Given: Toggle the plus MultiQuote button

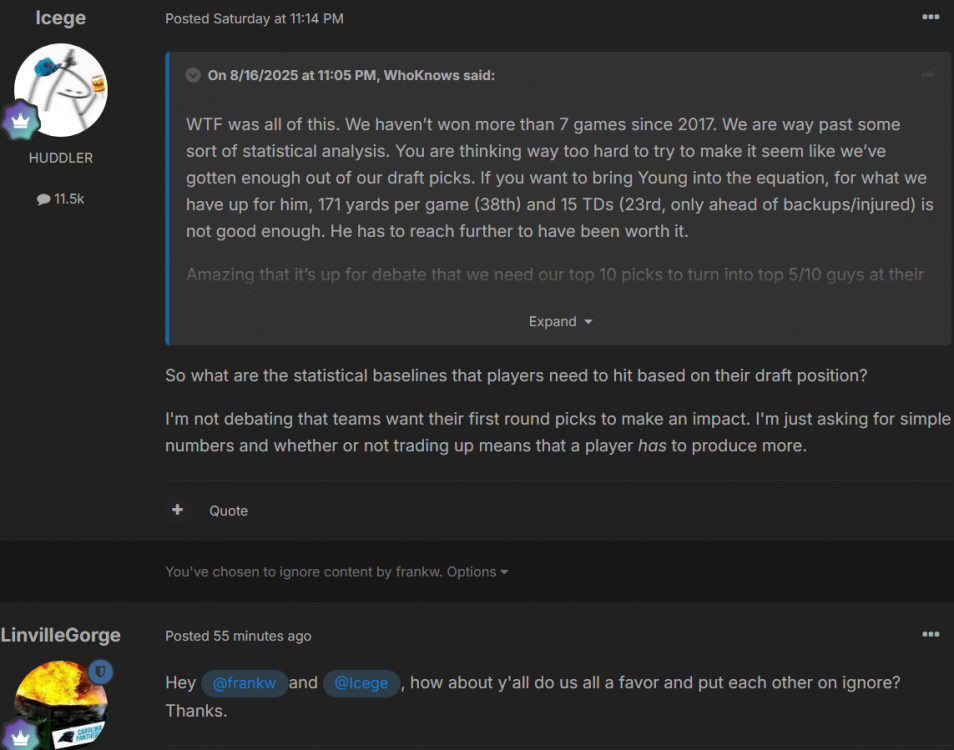Looking at the screenshot, I should (x=177, y=510).
